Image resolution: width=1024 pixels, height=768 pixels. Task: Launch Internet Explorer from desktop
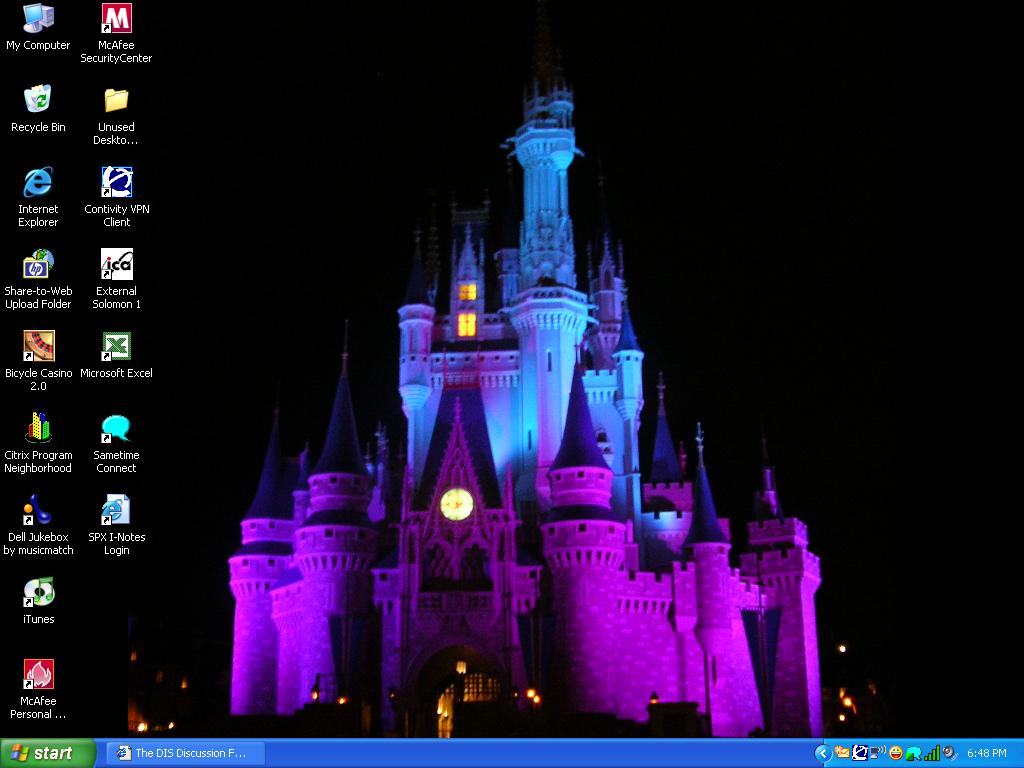tap(38, 197)
